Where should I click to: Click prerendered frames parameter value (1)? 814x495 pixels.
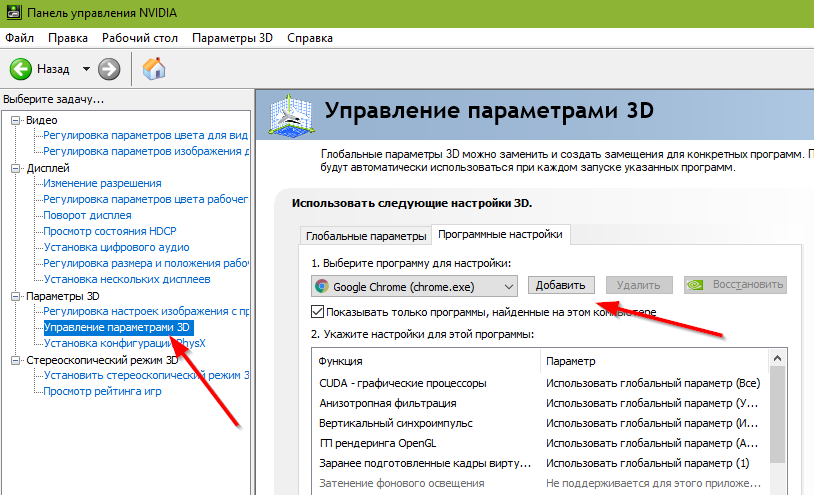648,463
